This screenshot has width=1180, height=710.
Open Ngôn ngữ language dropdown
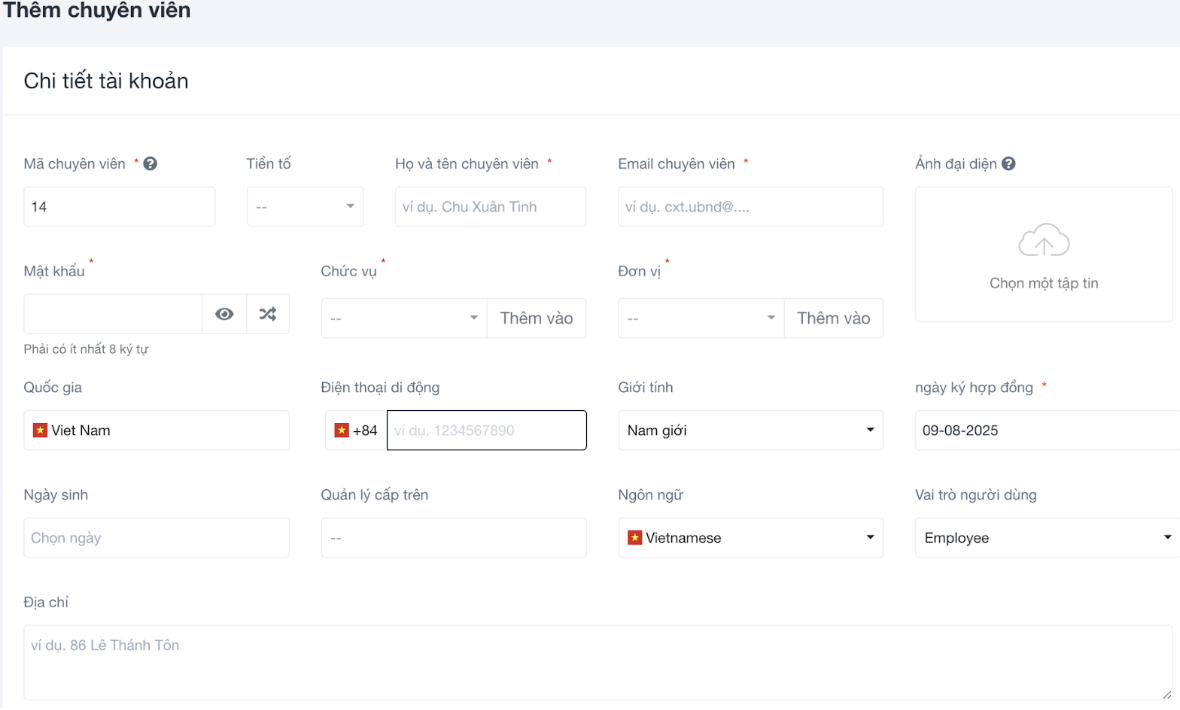point(750,538)
